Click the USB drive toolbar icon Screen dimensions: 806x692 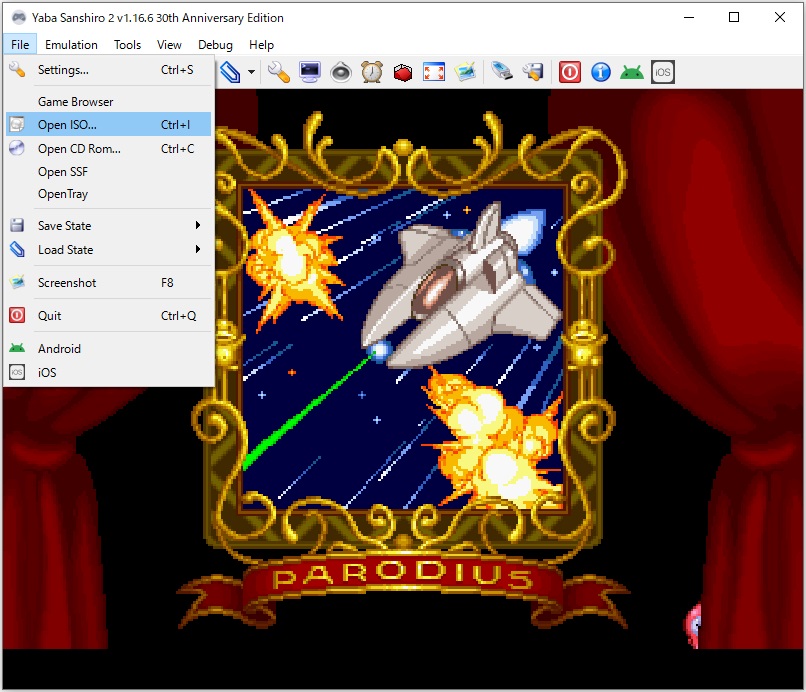502,72
